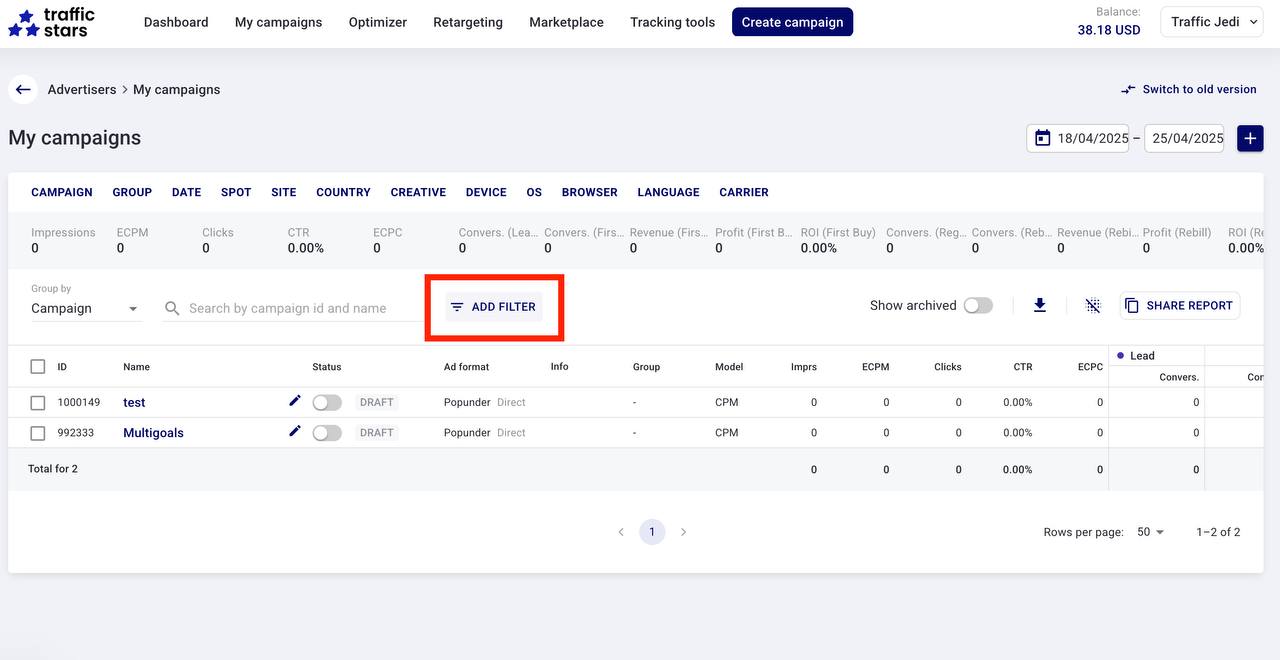Open Rows per page dropdown
The width and height of the screenshot is (1280, 660).
pyautogui.click(x=1151, y=532)
